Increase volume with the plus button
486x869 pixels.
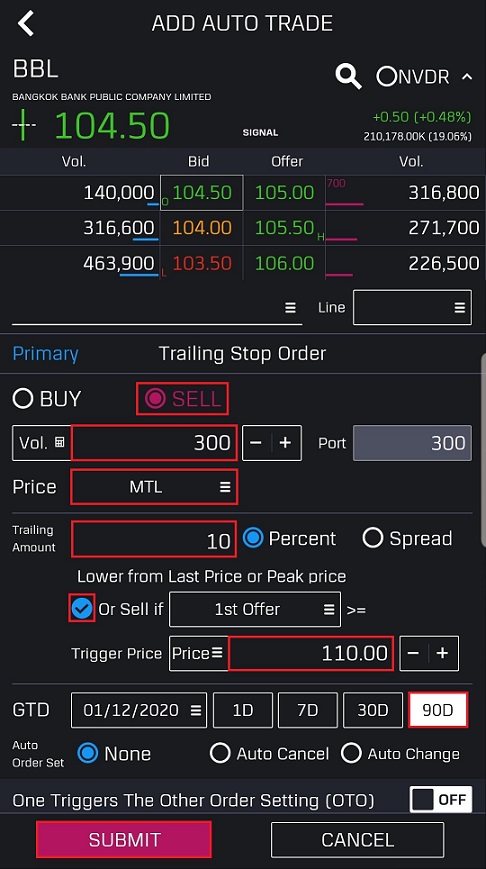click(x=286, y=443)
